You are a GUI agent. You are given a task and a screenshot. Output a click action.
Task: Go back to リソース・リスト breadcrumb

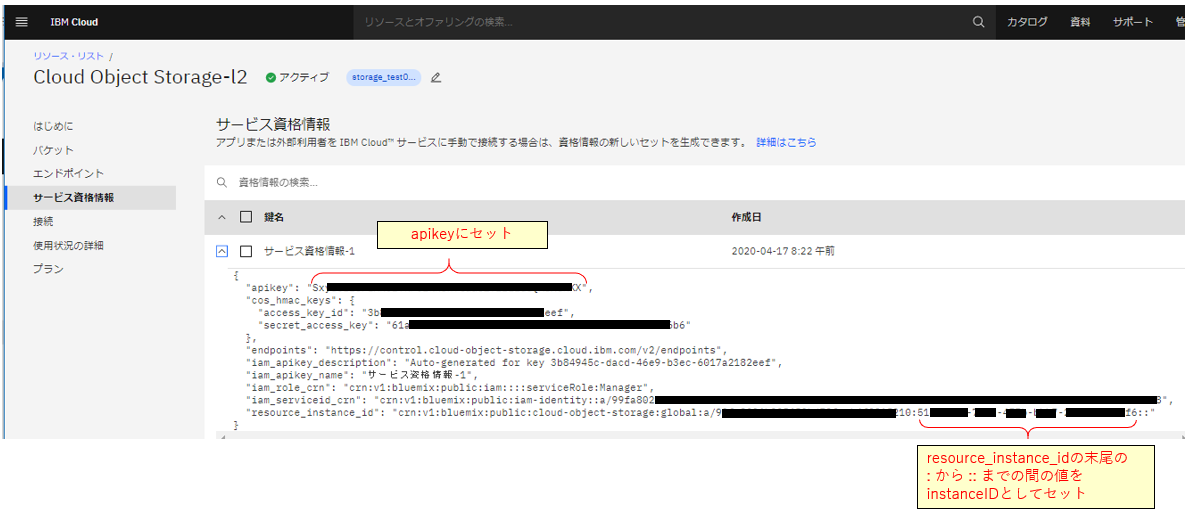point(69,56)
